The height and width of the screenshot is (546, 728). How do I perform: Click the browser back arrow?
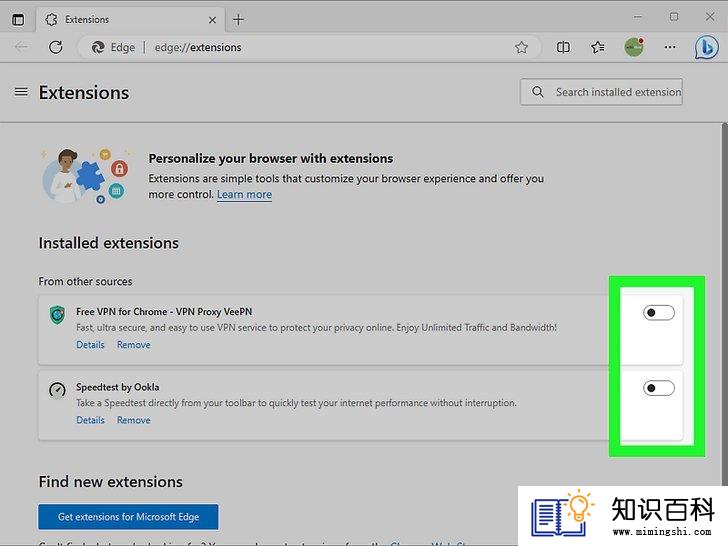click(21, 47)
